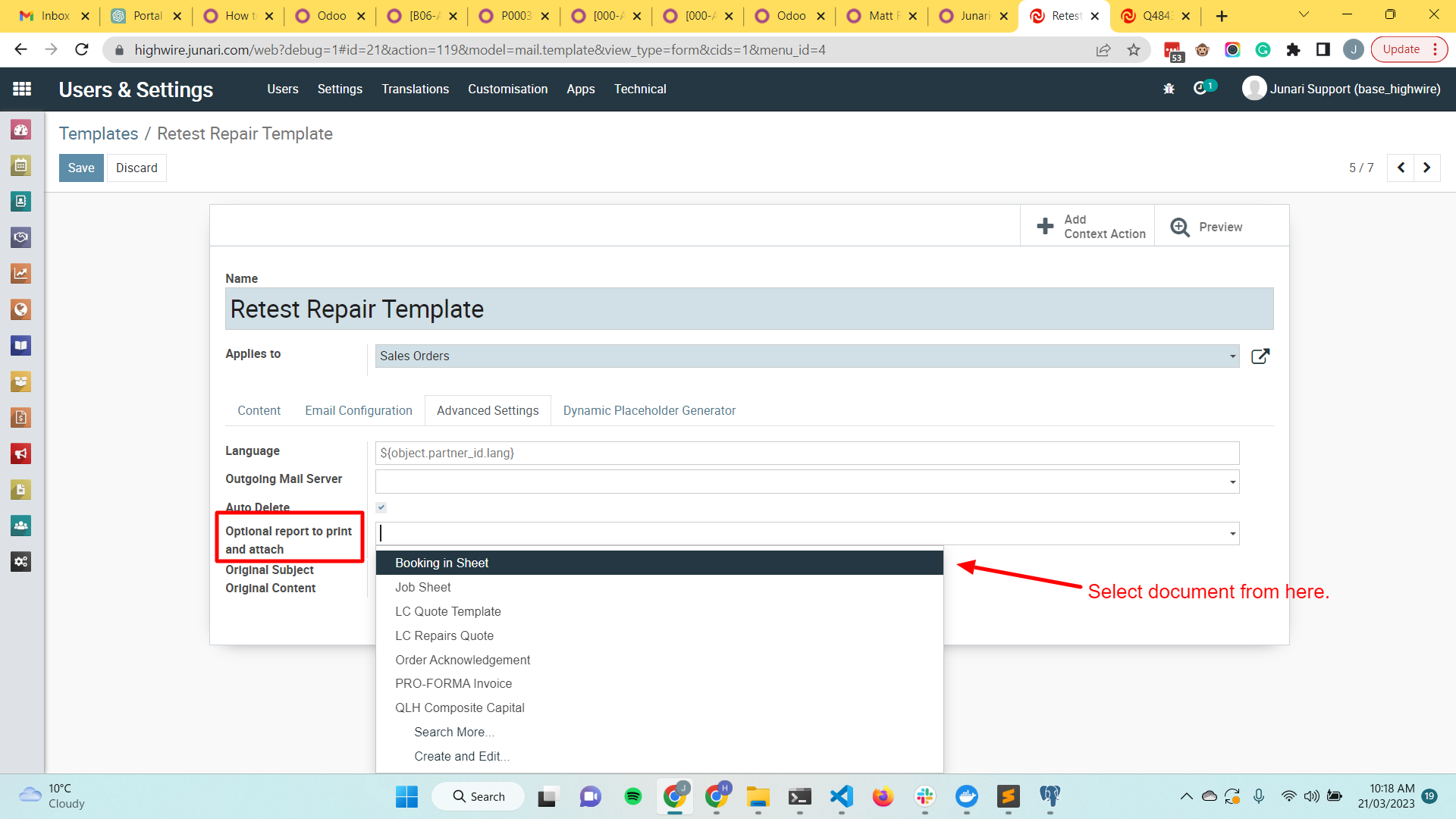Select Job Sheet from the list
Image resolution: width=1456 pixels, height=819 pixels.
422,587
